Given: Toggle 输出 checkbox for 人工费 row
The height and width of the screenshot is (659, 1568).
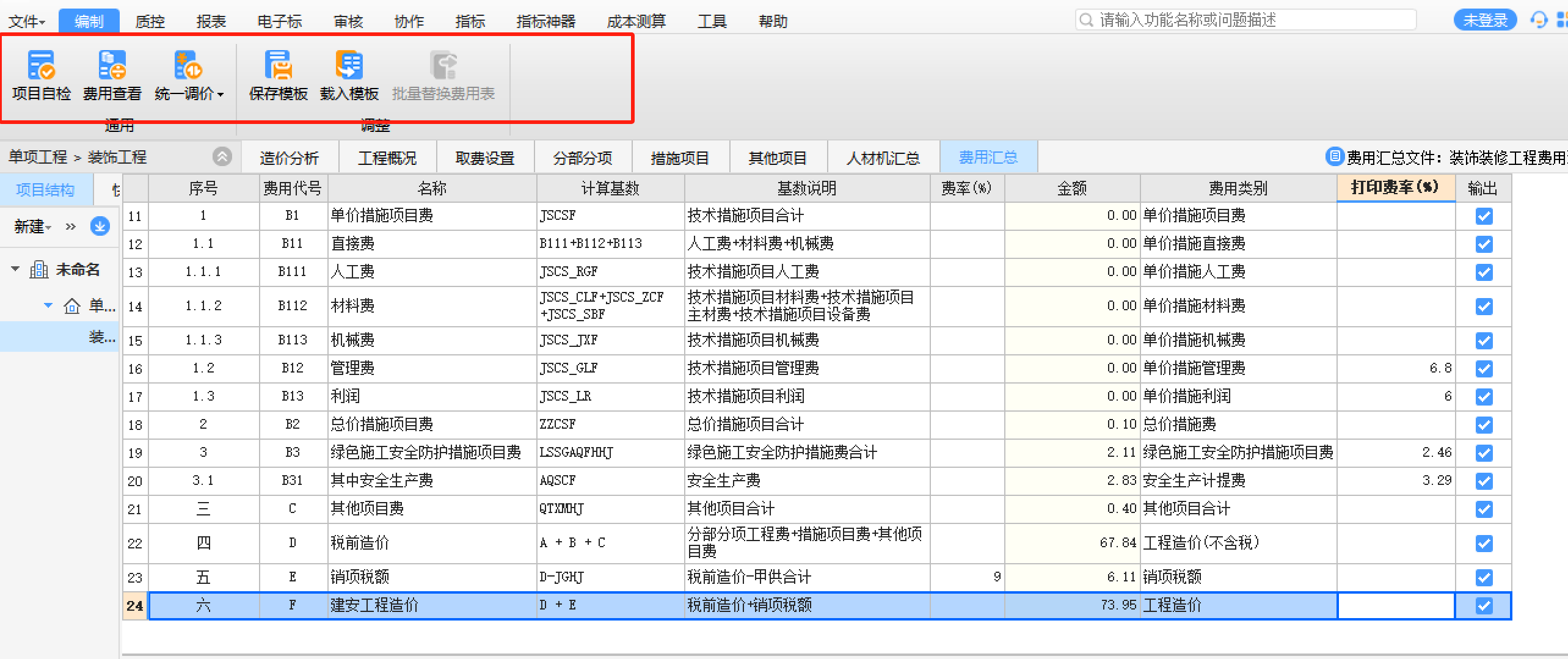Looking at the screenshot, I should pos(1484,272).
